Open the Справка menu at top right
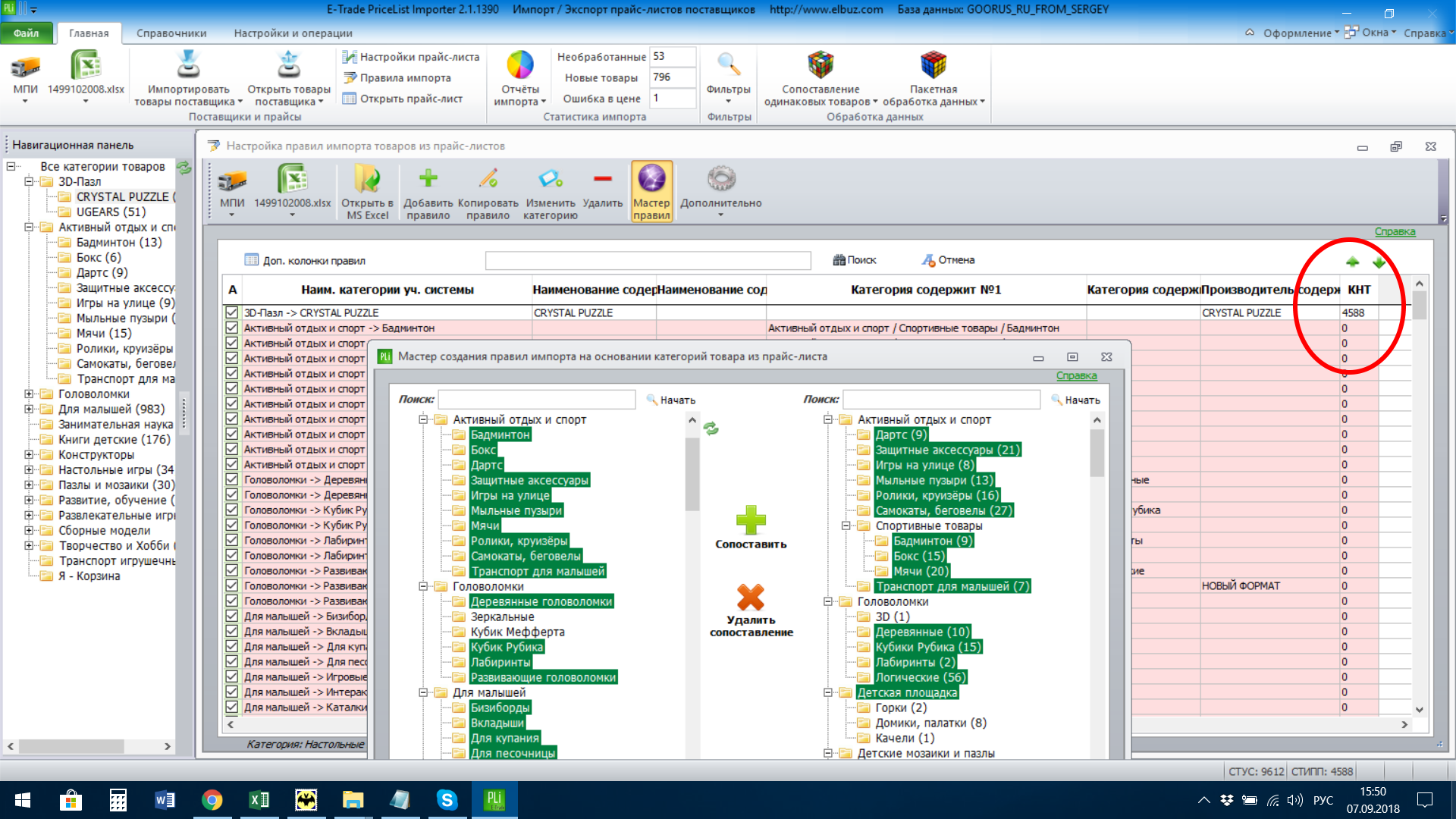The width and height of the screenshot is (1456, 819). (1428, 33)
